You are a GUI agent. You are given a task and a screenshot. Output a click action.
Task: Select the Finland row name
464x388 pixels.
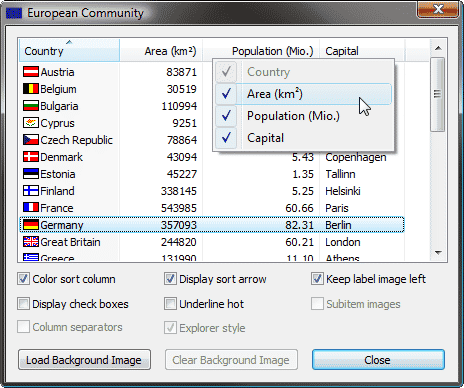click(x=57, y=191)
